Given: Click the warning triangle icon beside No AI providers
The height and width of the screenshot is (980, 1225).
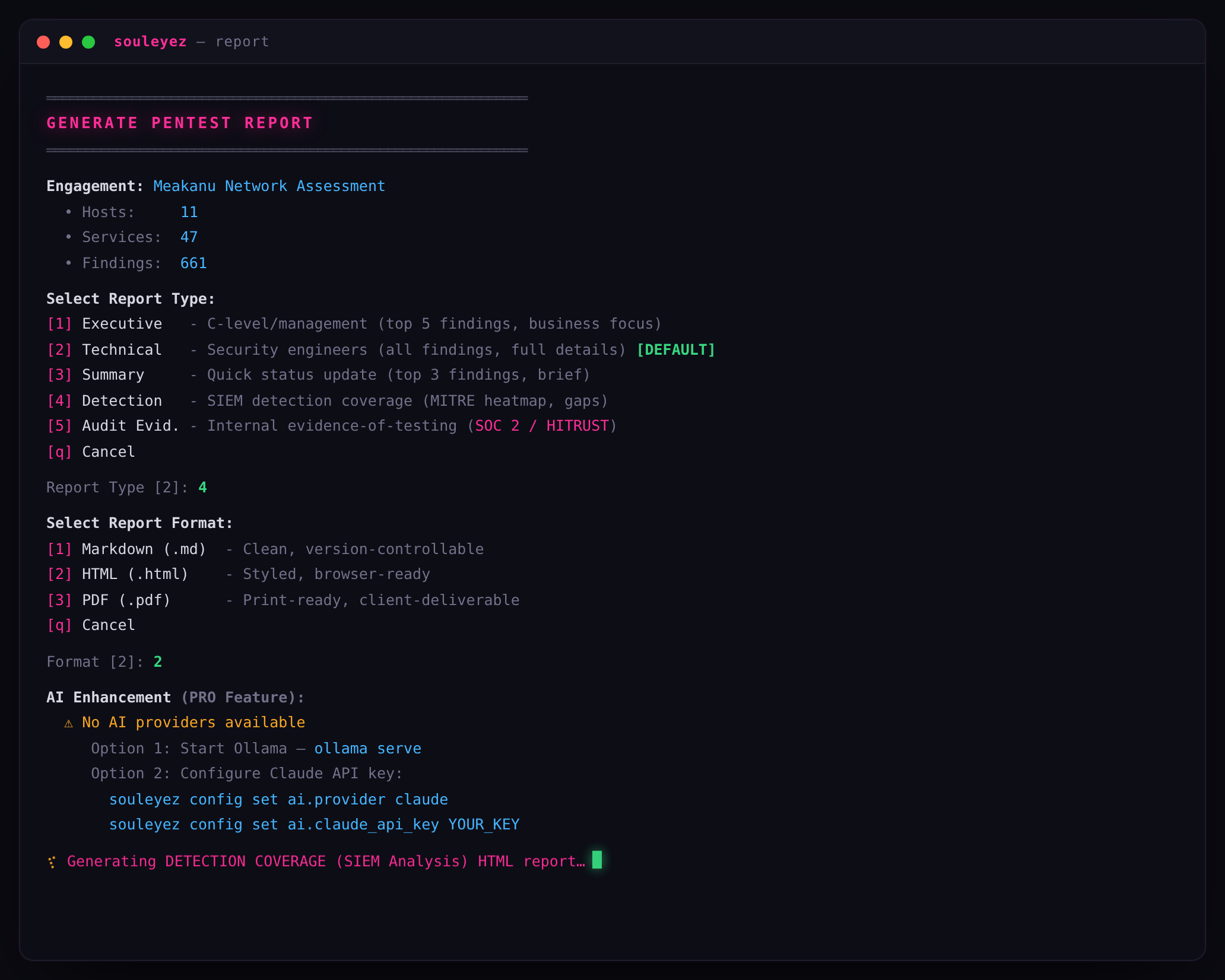Looking at the screenshot, I should click(x=69, y=723).
